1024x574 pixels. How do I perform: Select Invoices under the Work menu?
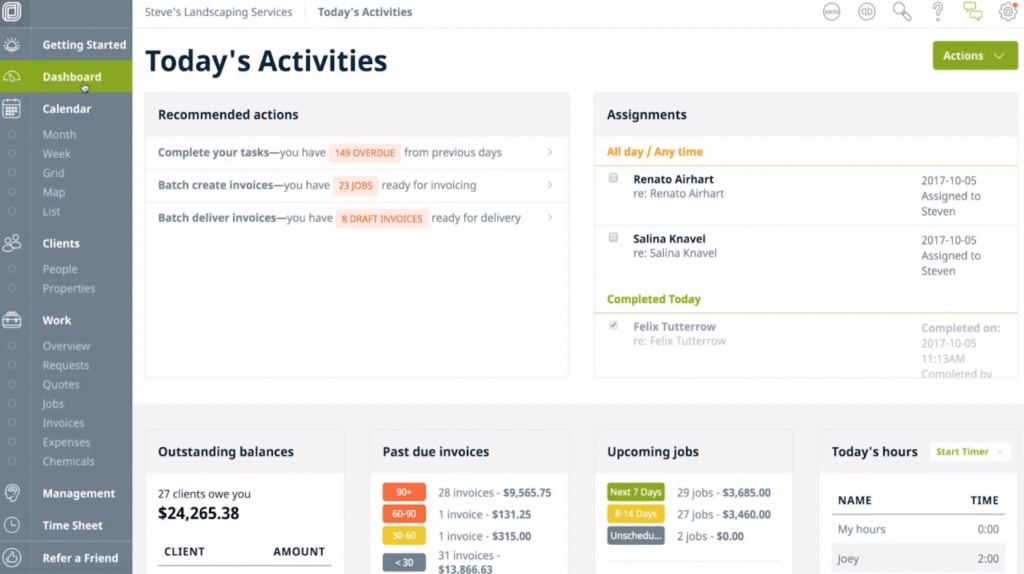[x=63, y=423]
